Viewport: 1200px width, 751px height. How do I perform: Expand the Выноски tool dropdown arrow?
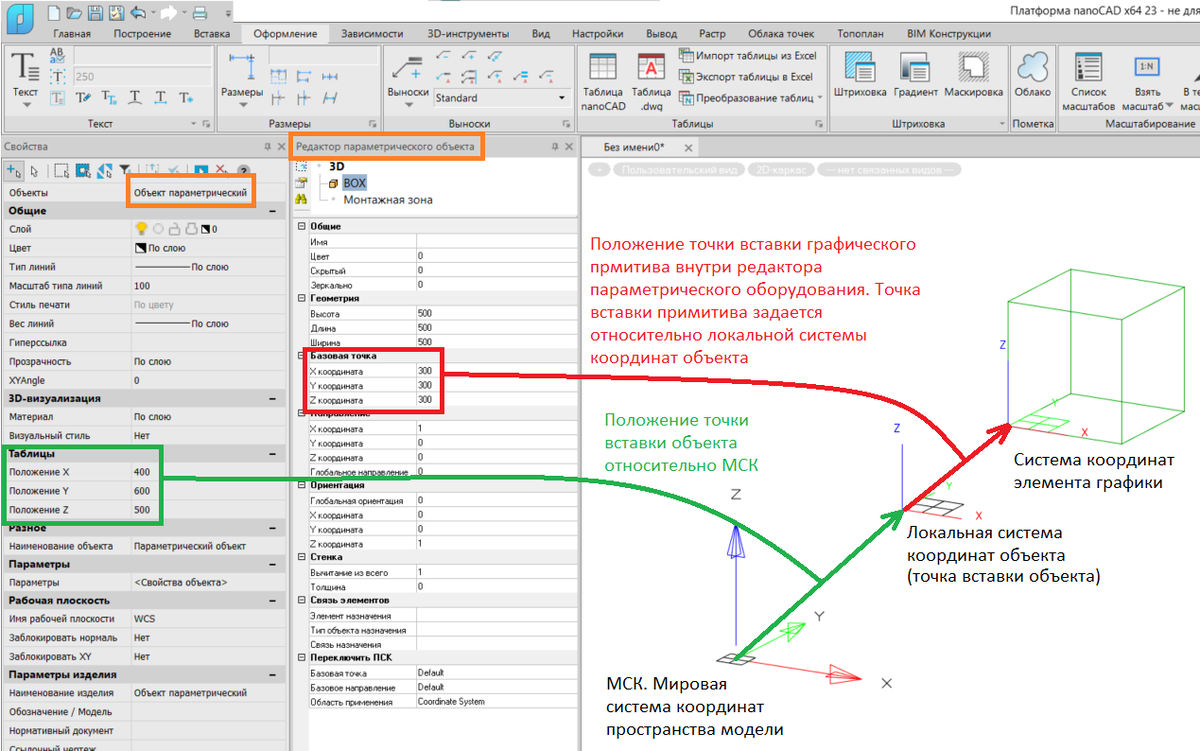408,105
